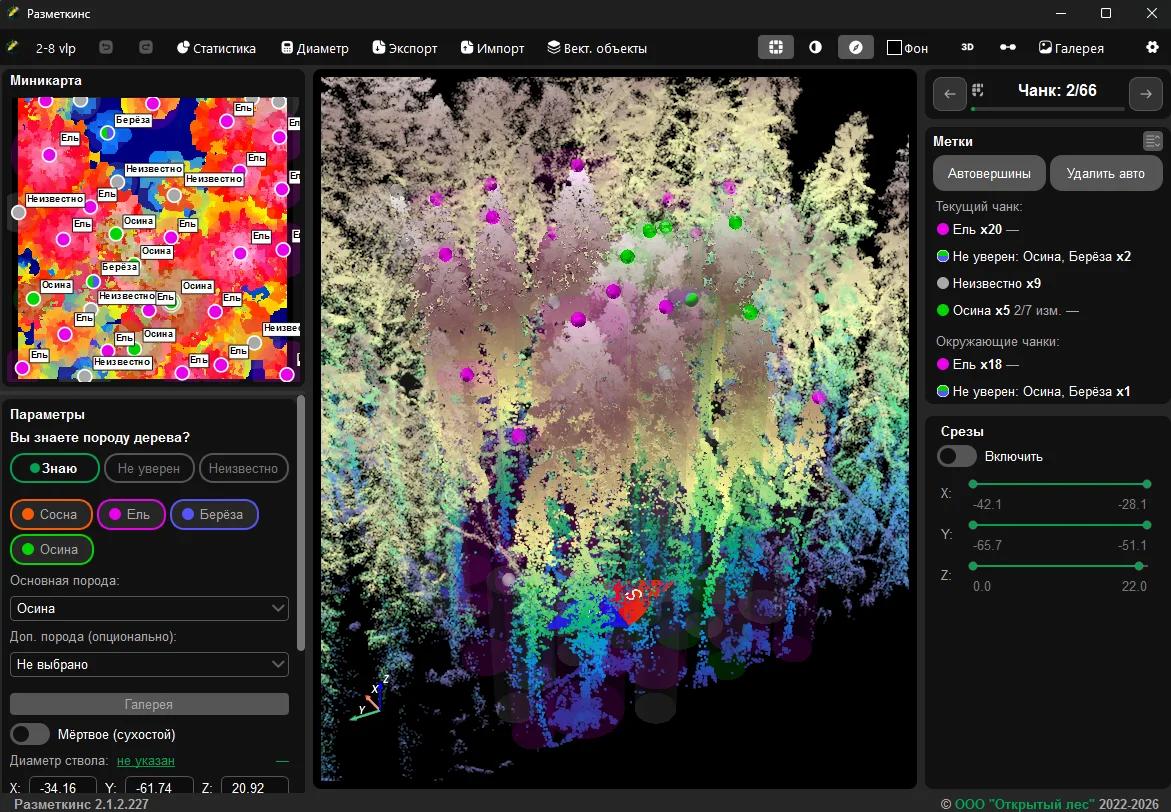Viewport: 1171px width, 812px height.
Task: Click the chunk grid icon
Action: point(978,90)
